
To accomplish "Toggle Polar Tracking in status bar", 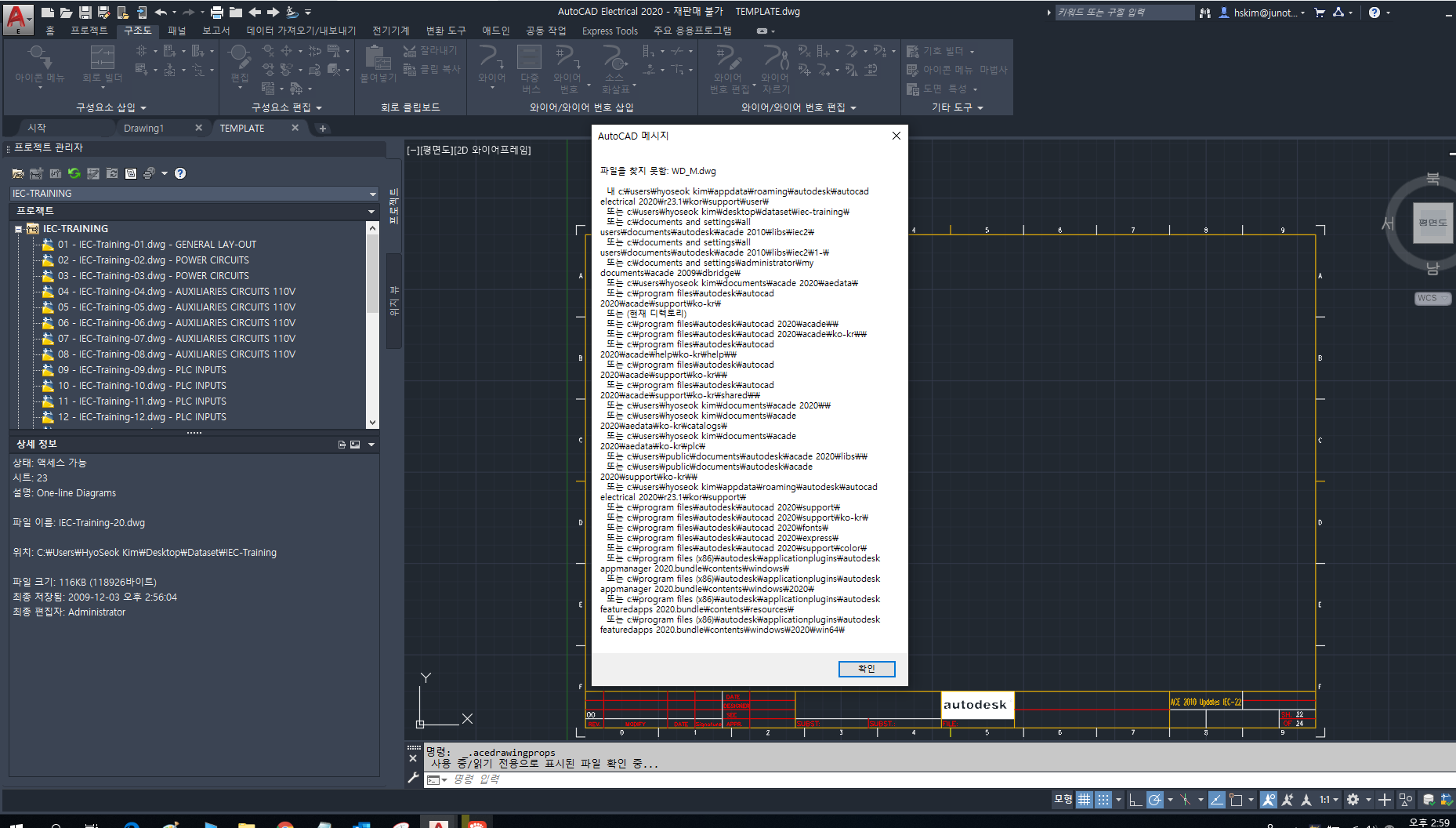I will pos(1155,799).
